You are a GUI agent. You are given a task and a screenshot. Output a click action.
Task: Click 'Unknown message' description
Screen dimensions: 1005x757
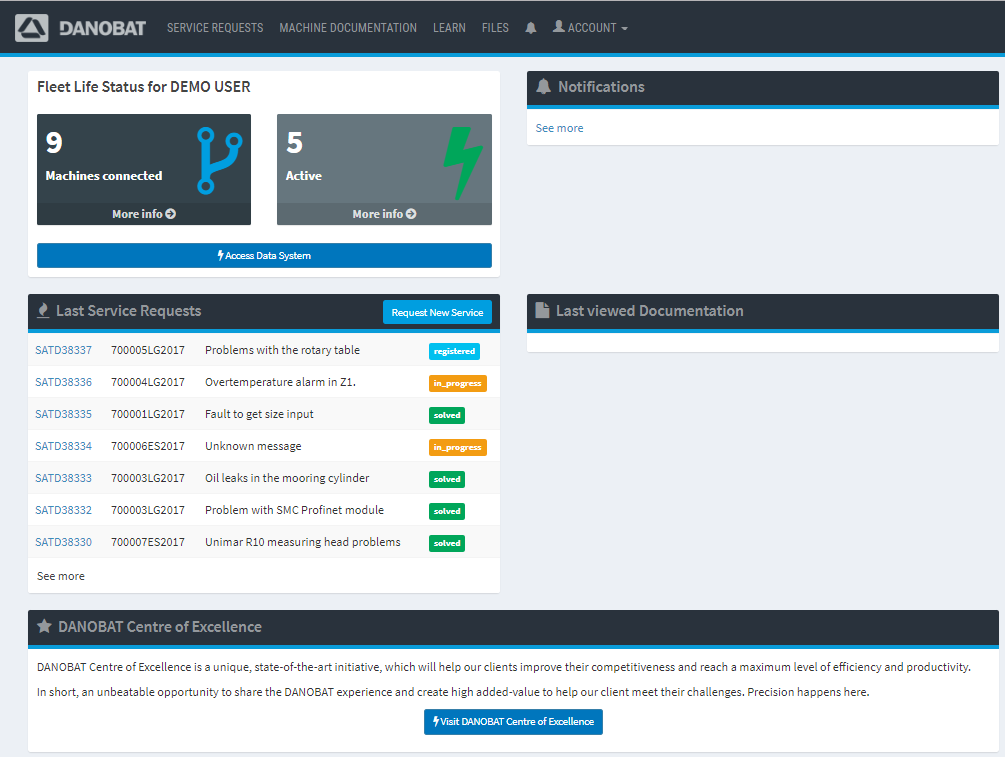point(253,446)
